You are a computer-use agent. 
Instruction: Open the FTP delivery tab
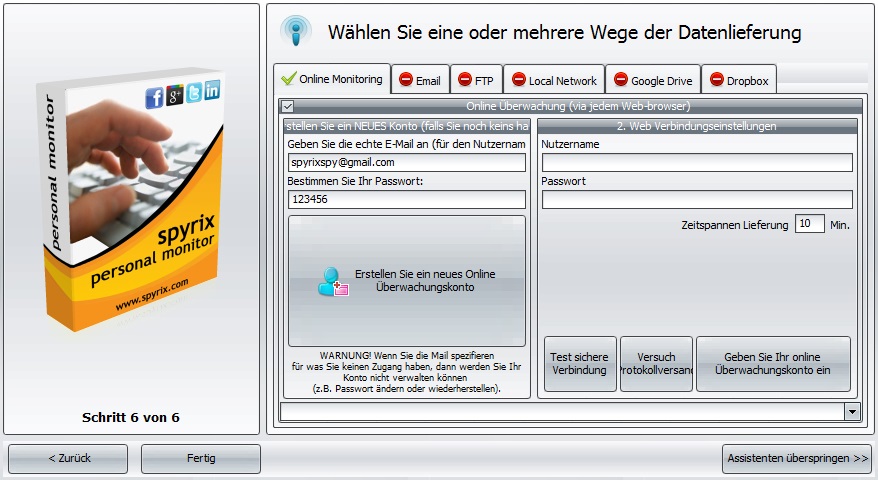477,80
